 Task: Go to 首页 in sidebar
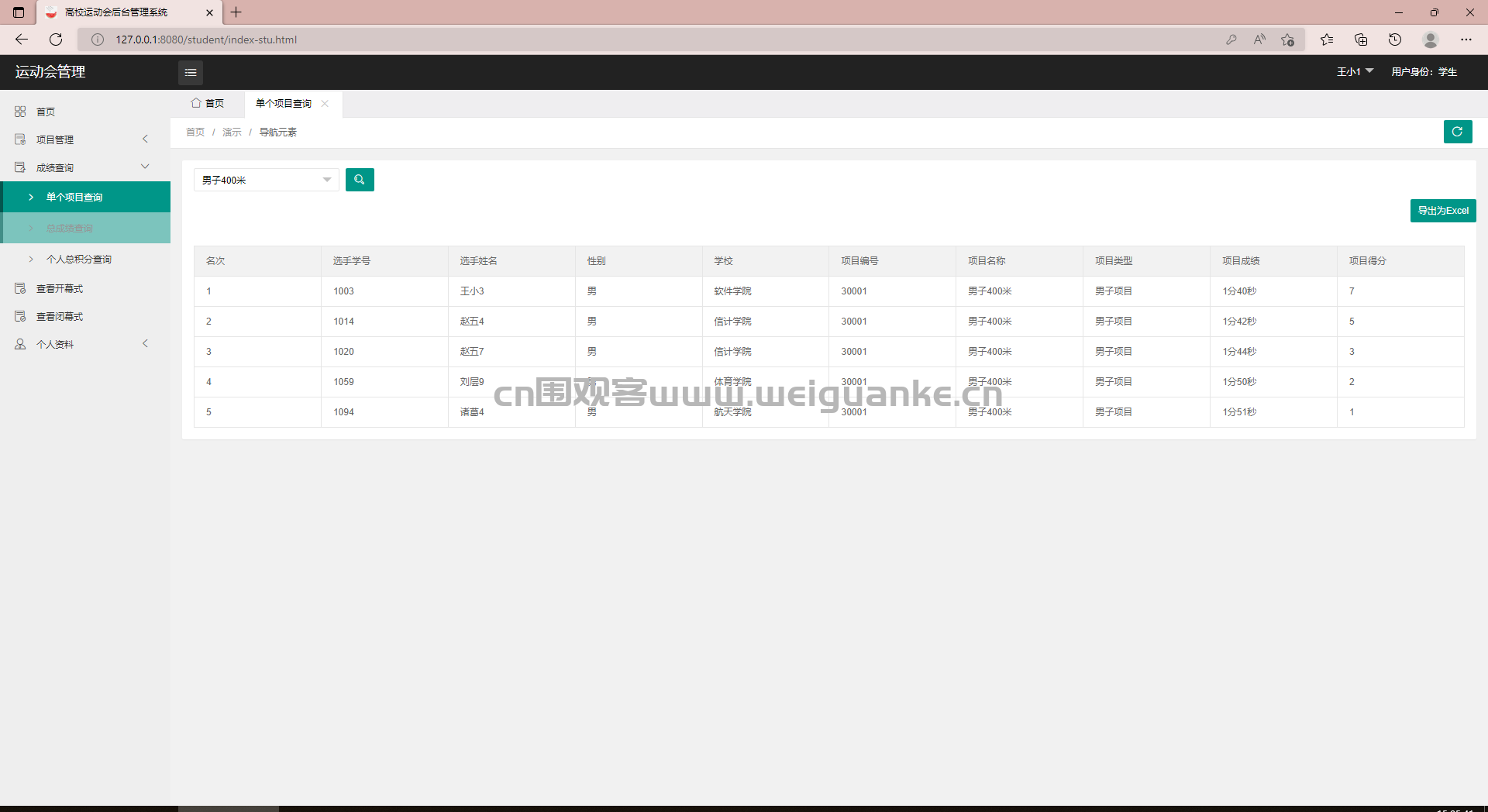[x=85, y=112]
